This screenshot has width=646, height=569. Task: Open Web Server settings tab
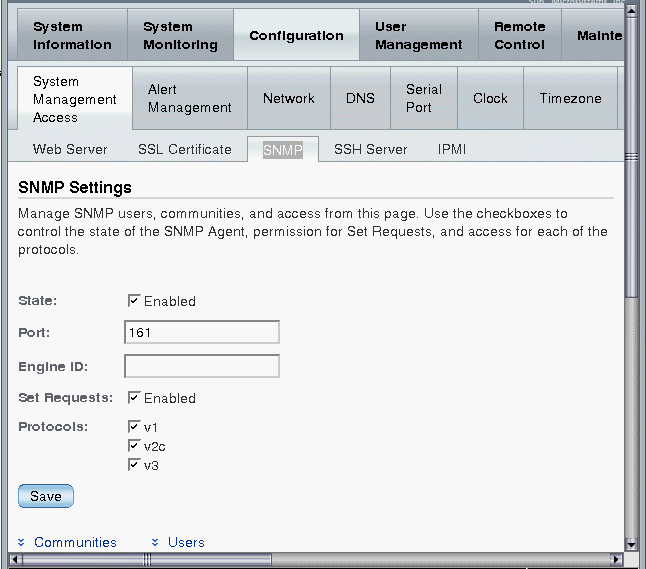pos(70,149)
